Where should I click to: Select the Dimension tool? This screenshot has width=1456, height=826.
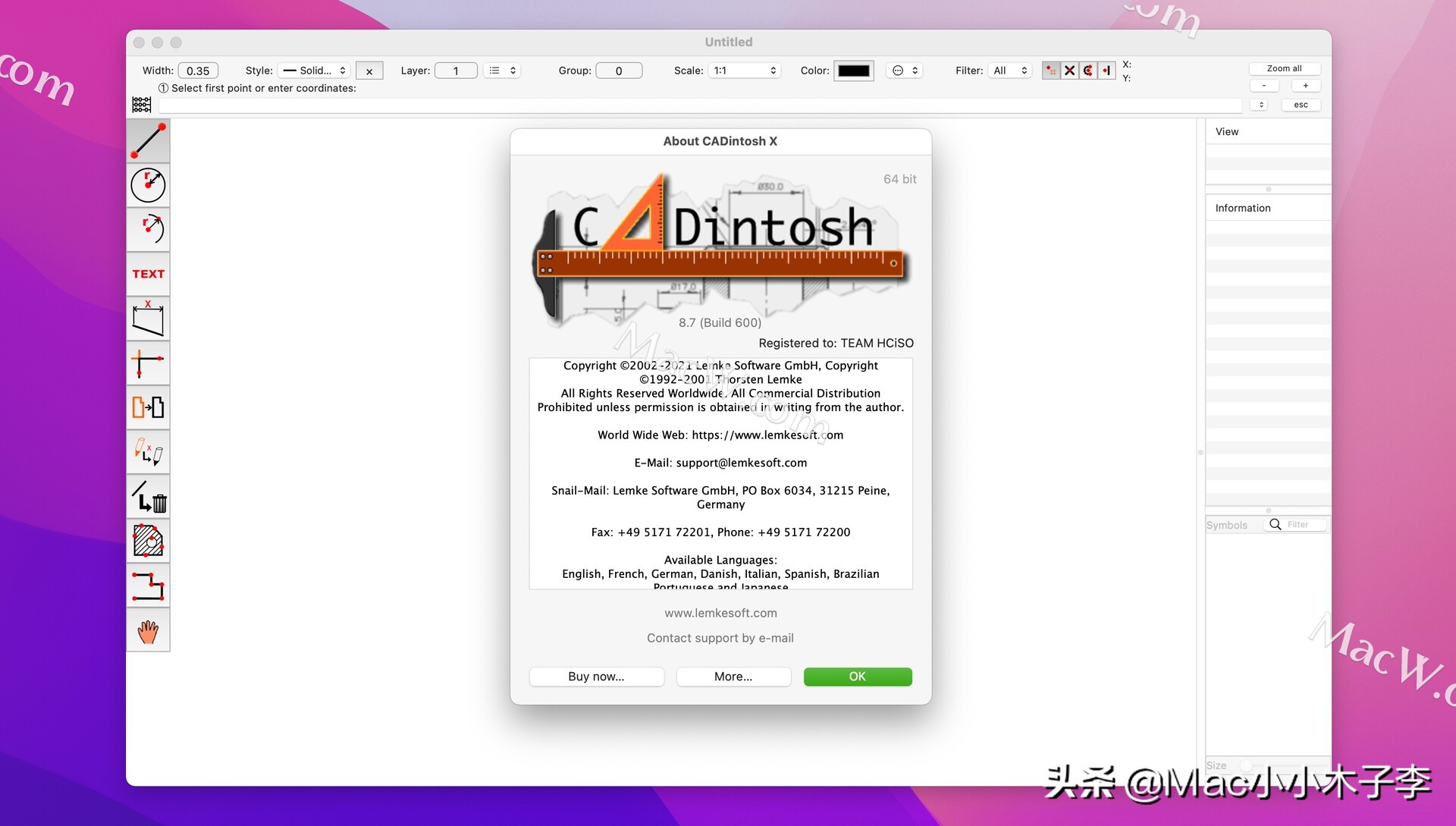coord(148,319)
